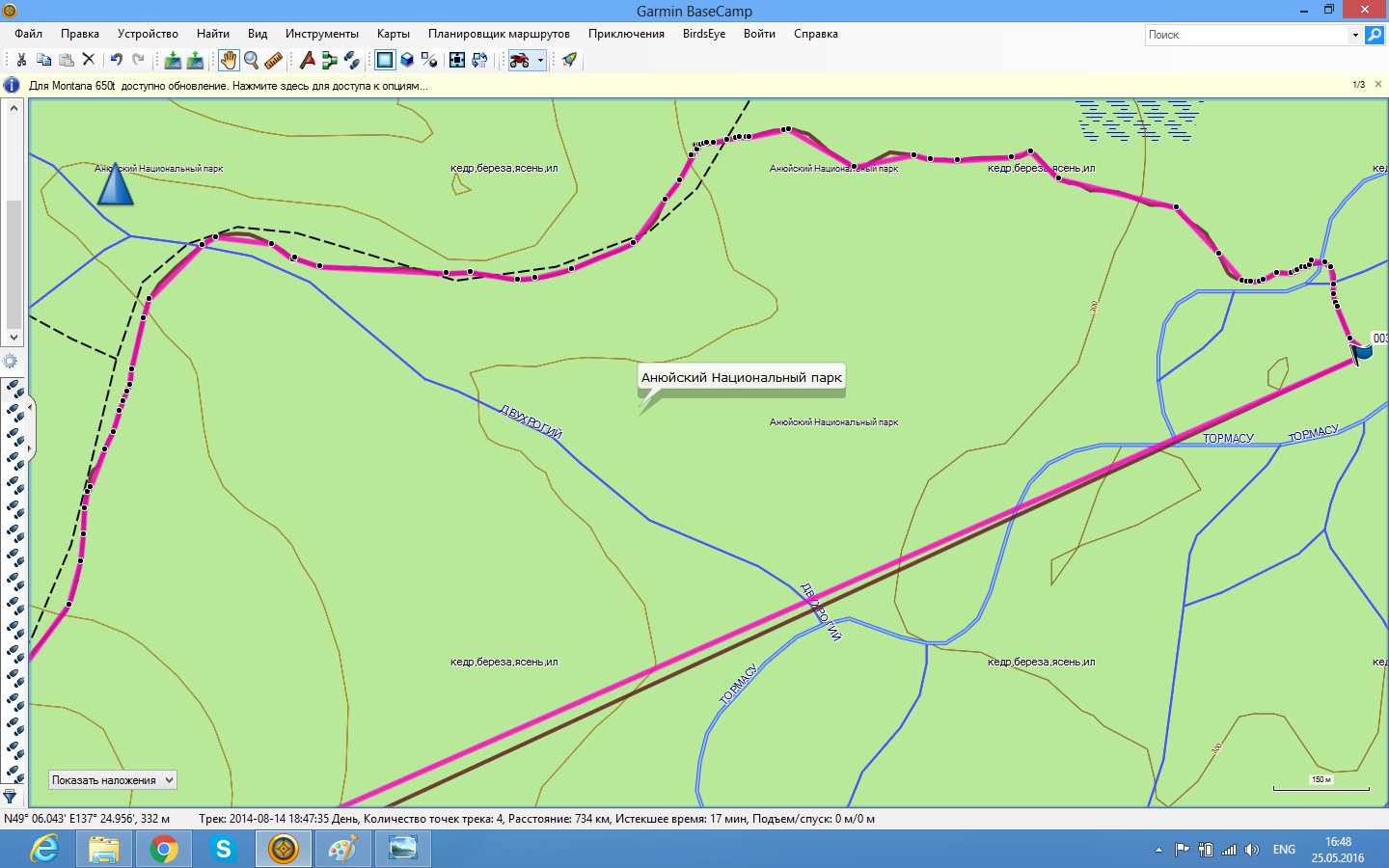
Task: Click the Undo arrow icon
Action: tap(116, 60)
